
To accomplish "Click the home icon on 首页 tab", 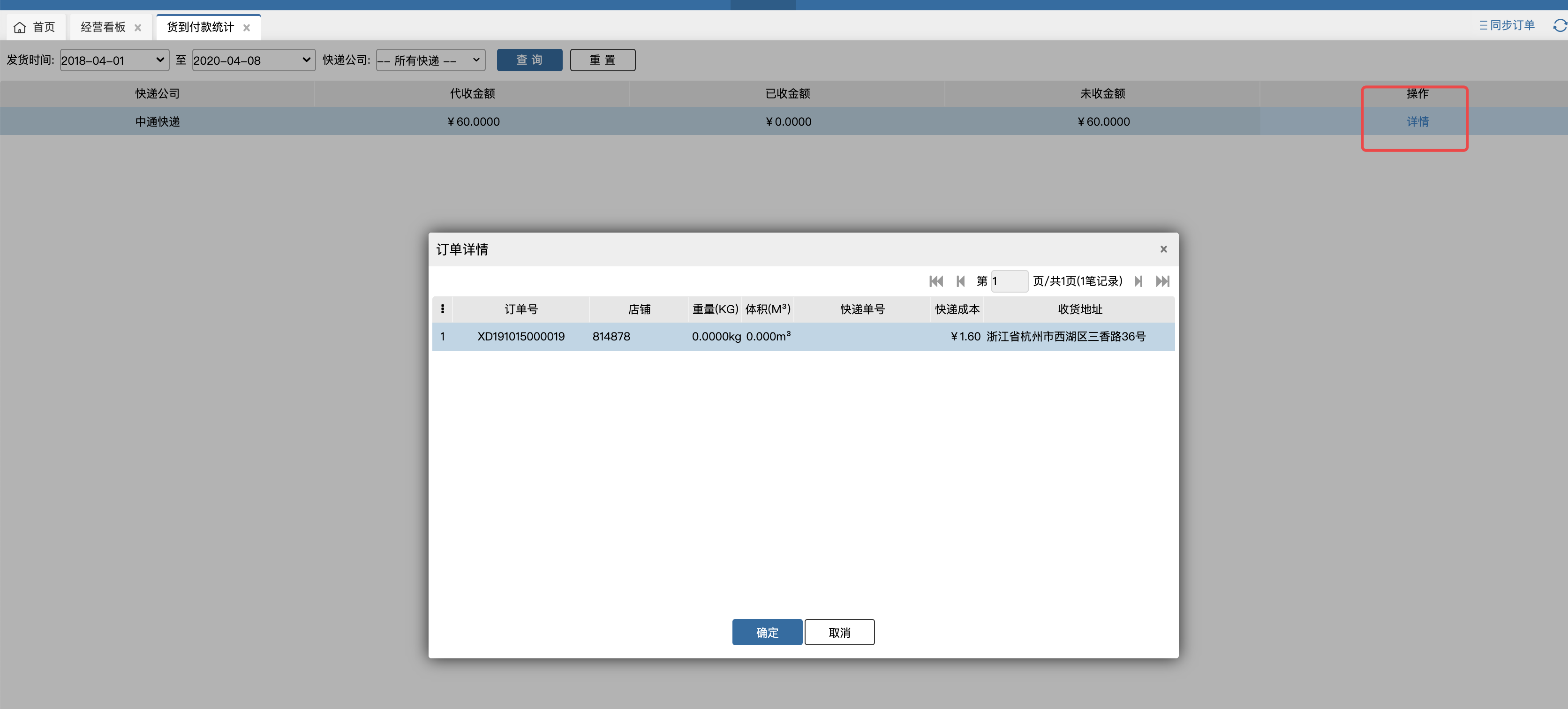I will tap(20, 27).
